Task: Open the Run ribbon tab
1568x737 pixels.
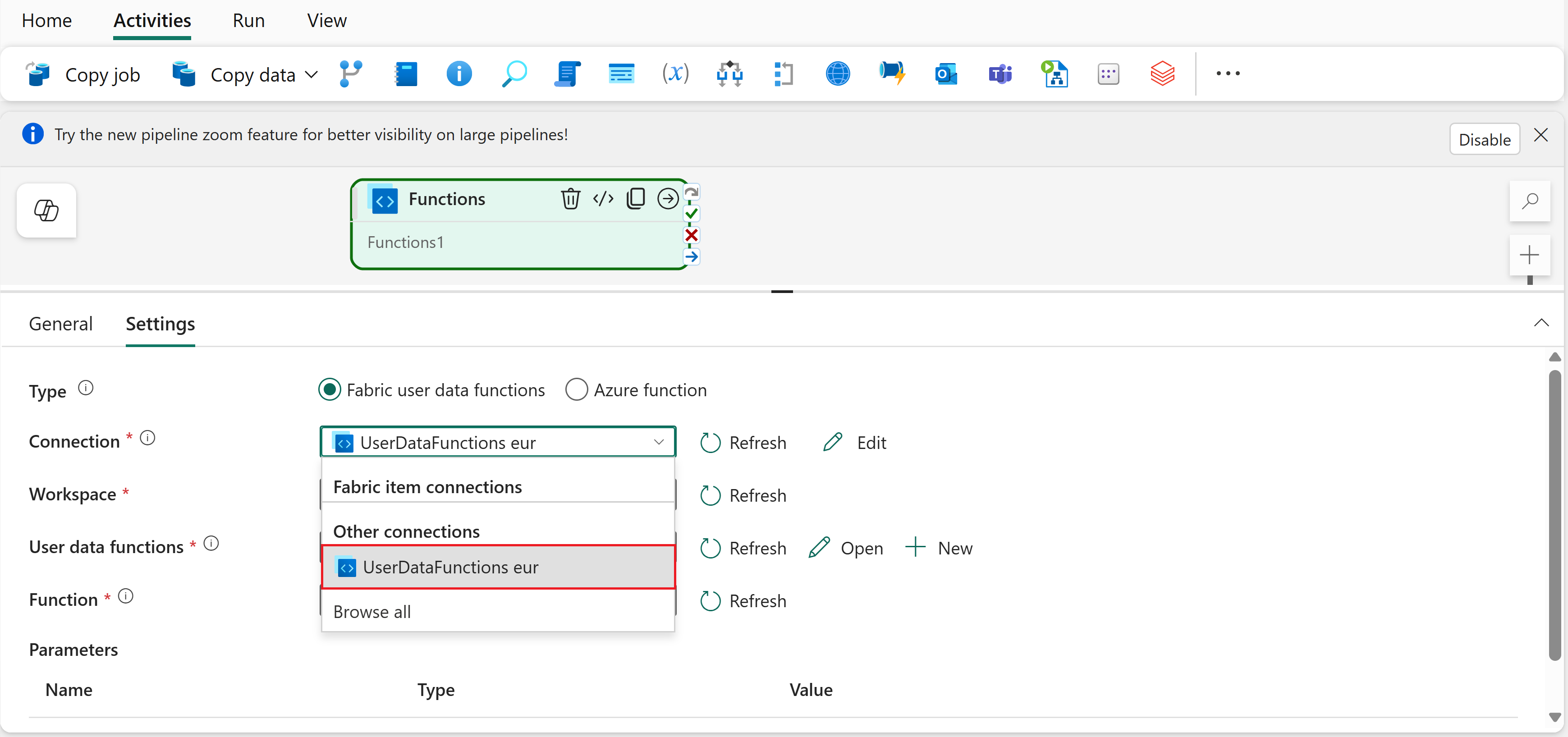Action: pyautogui.click(x=248, y=21)
